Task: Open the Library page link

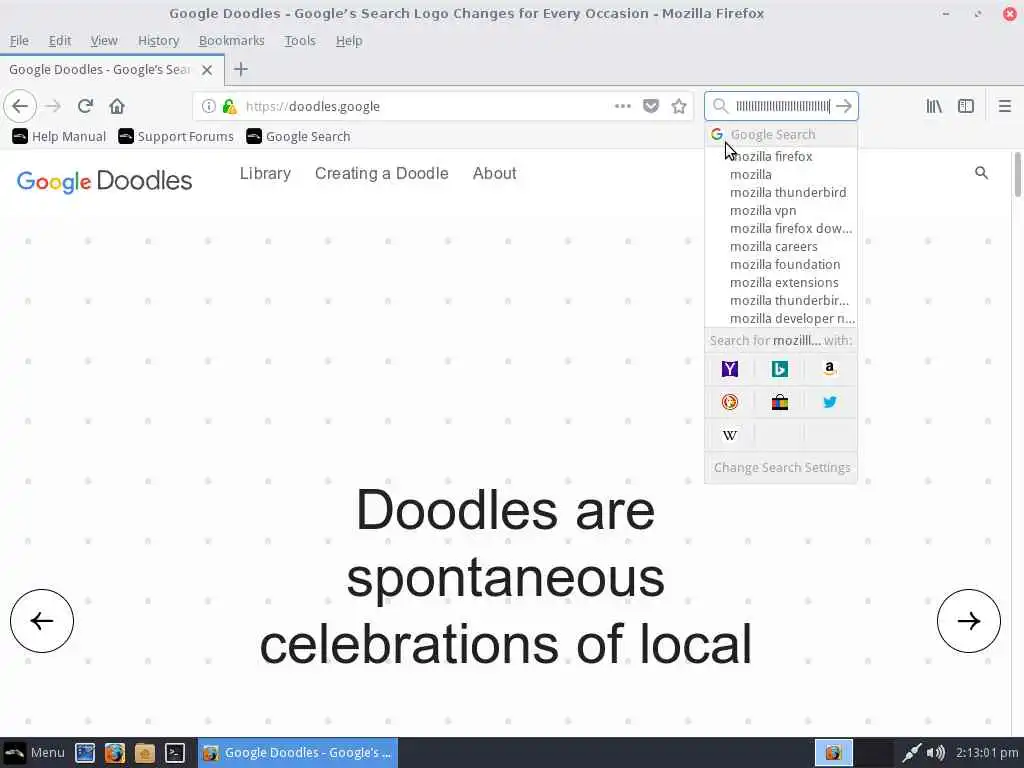Action: point(265,173)
